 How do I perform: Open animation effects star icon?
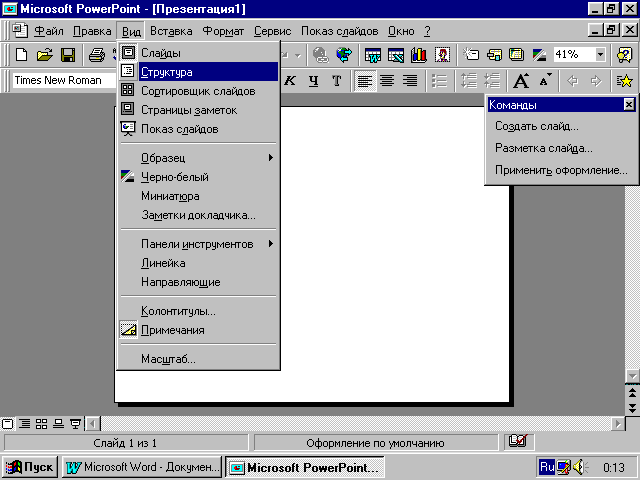click(624, 81)
